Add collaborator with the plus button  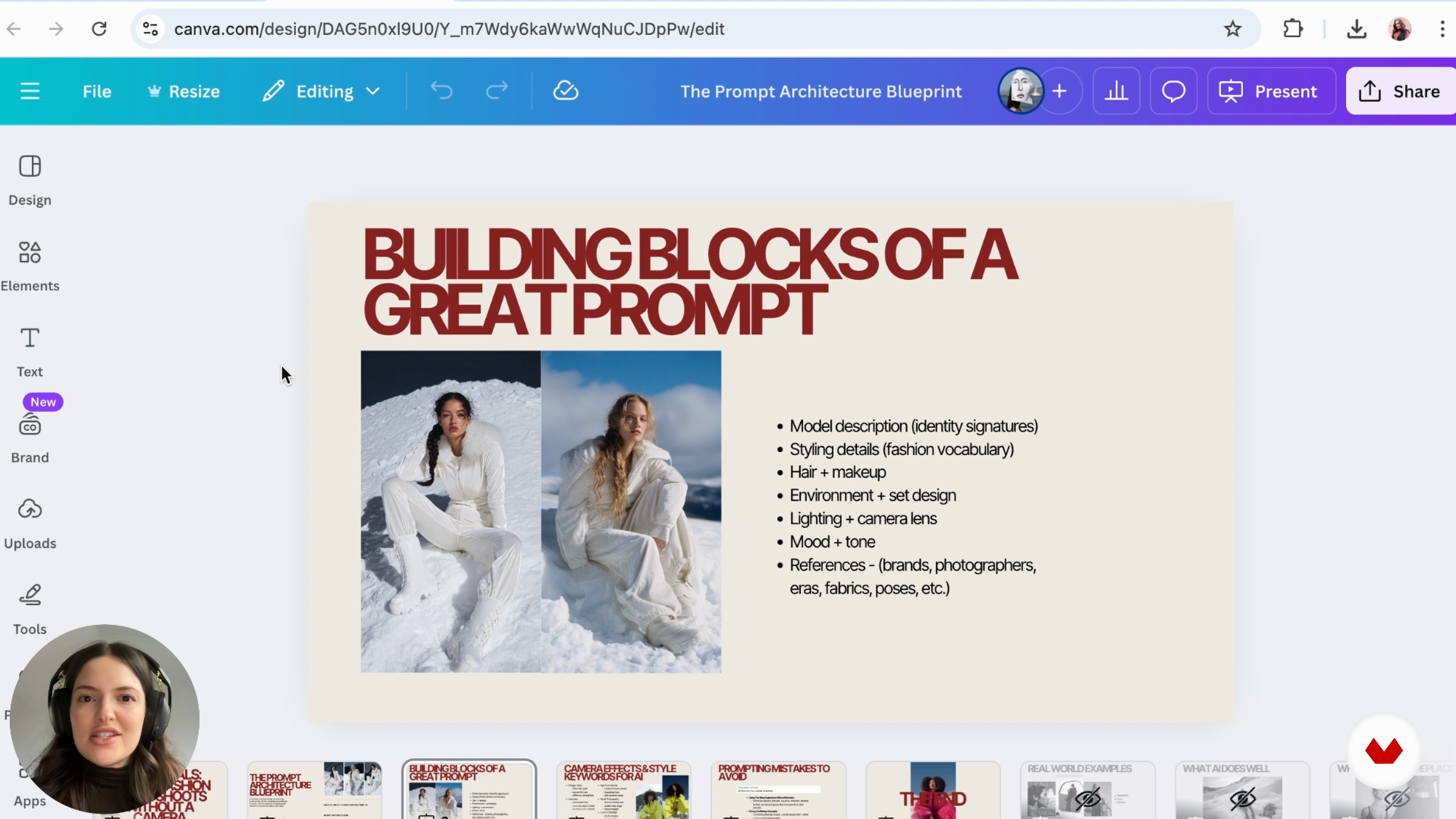click(x=1060, y=91)
